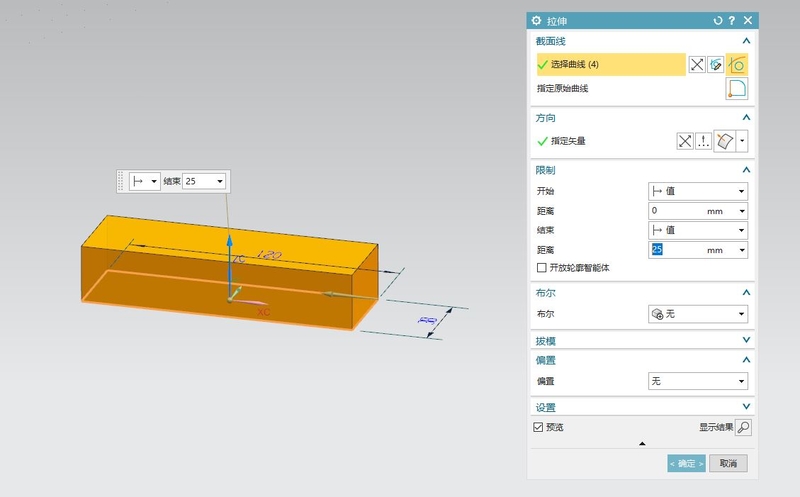Click the 确定 button
800x497 pixels.
tap(687, 463)
